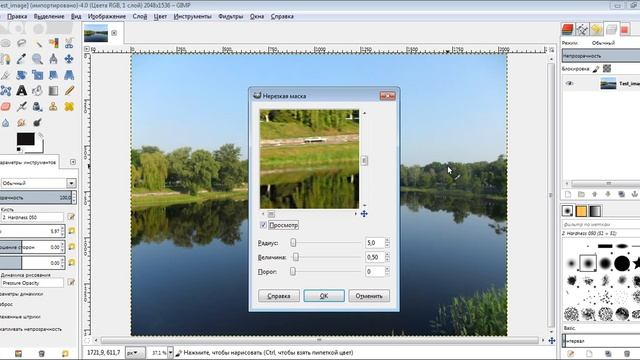Click the duplicate layer icon in Layers panel
Viewport: 640px width, 360px height.
coord(621,194)
